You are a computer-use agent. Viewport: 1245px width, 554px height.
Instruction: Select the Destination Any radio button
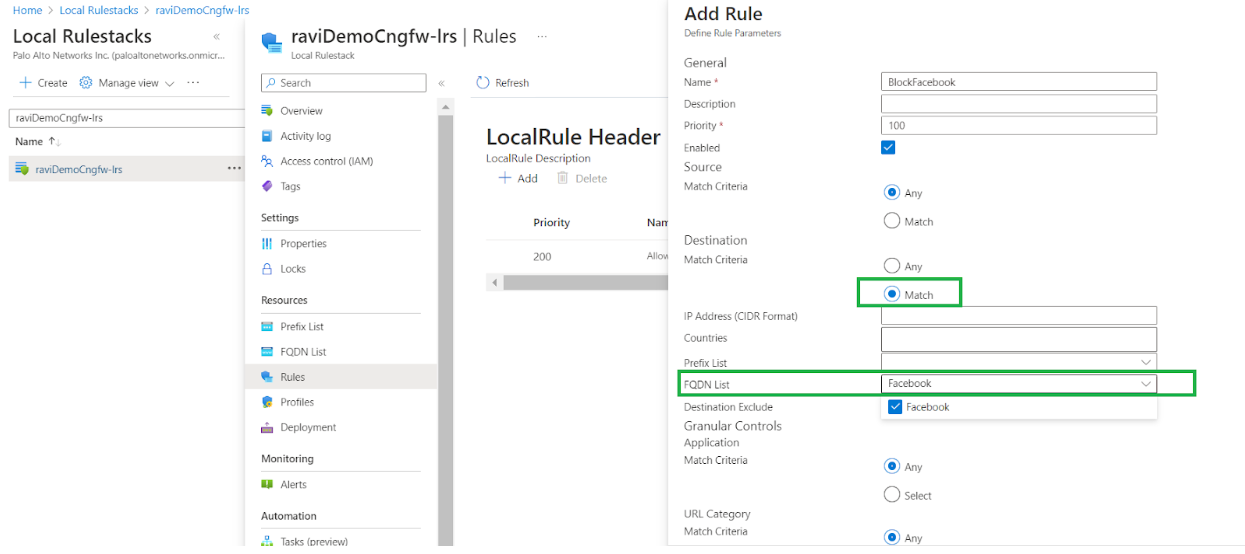click(892, 266)
